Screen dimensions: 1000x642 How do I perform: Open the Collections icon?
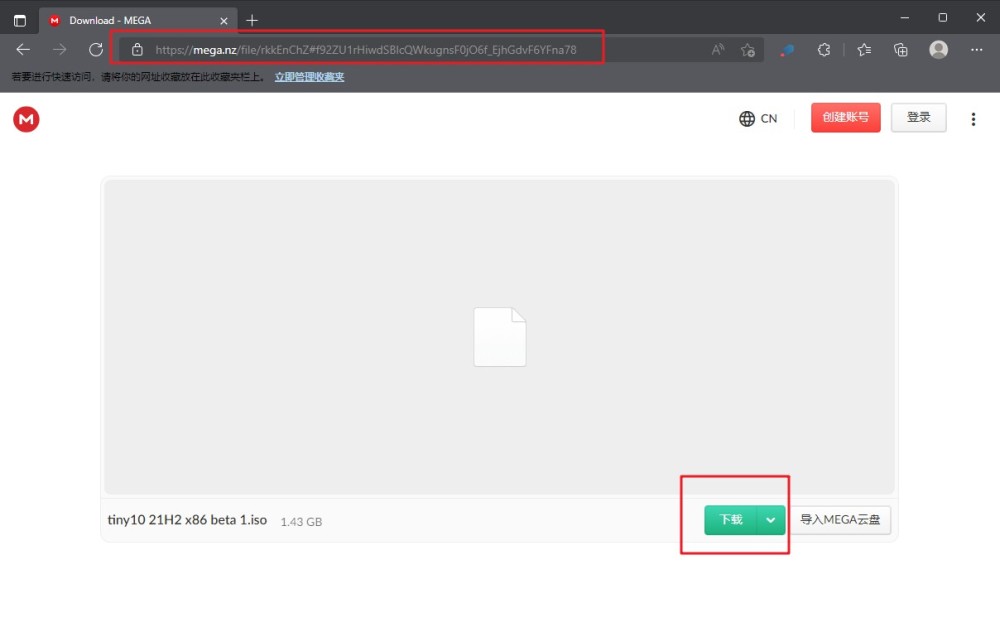pos(901,50)
